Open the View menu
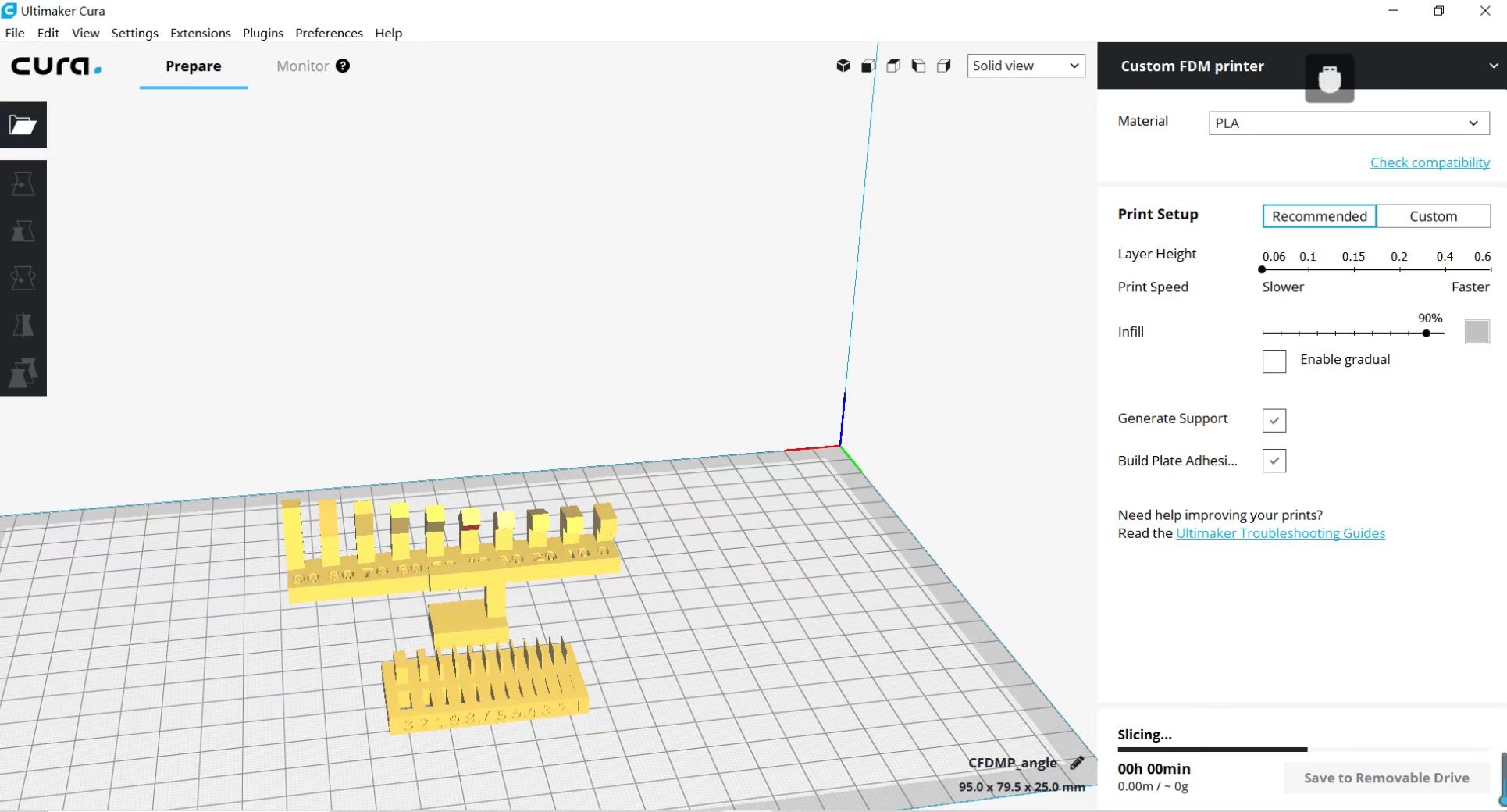 coord(85,33)
